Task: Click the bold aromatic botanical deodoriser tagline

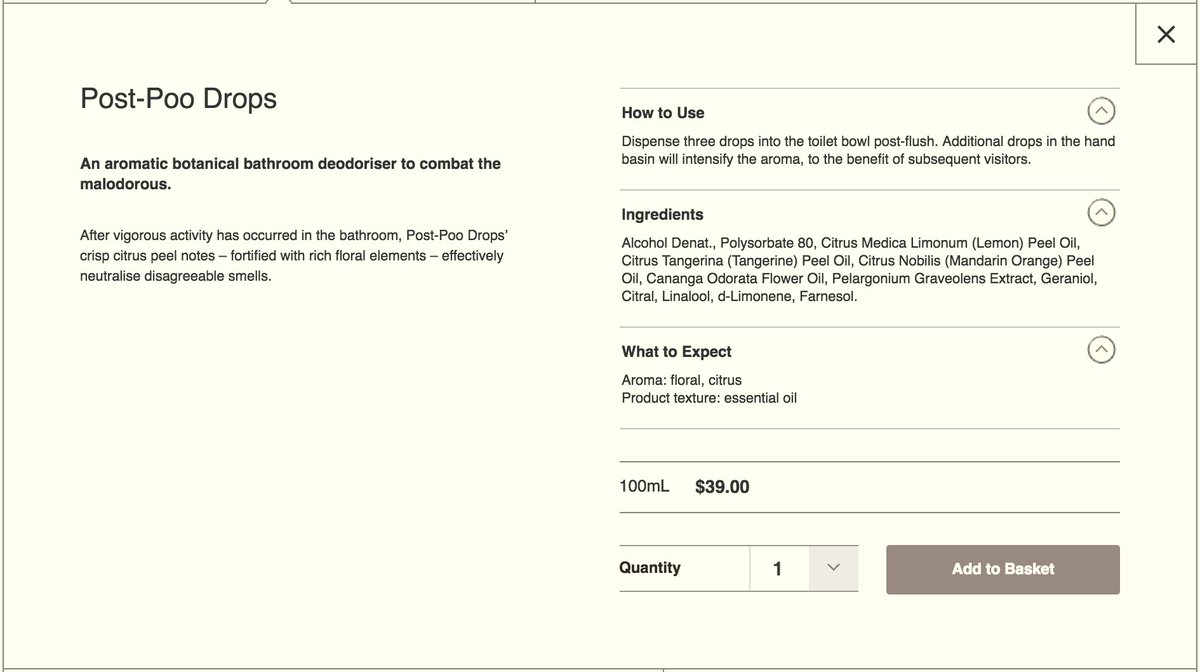Action: (x=290, y=174)
